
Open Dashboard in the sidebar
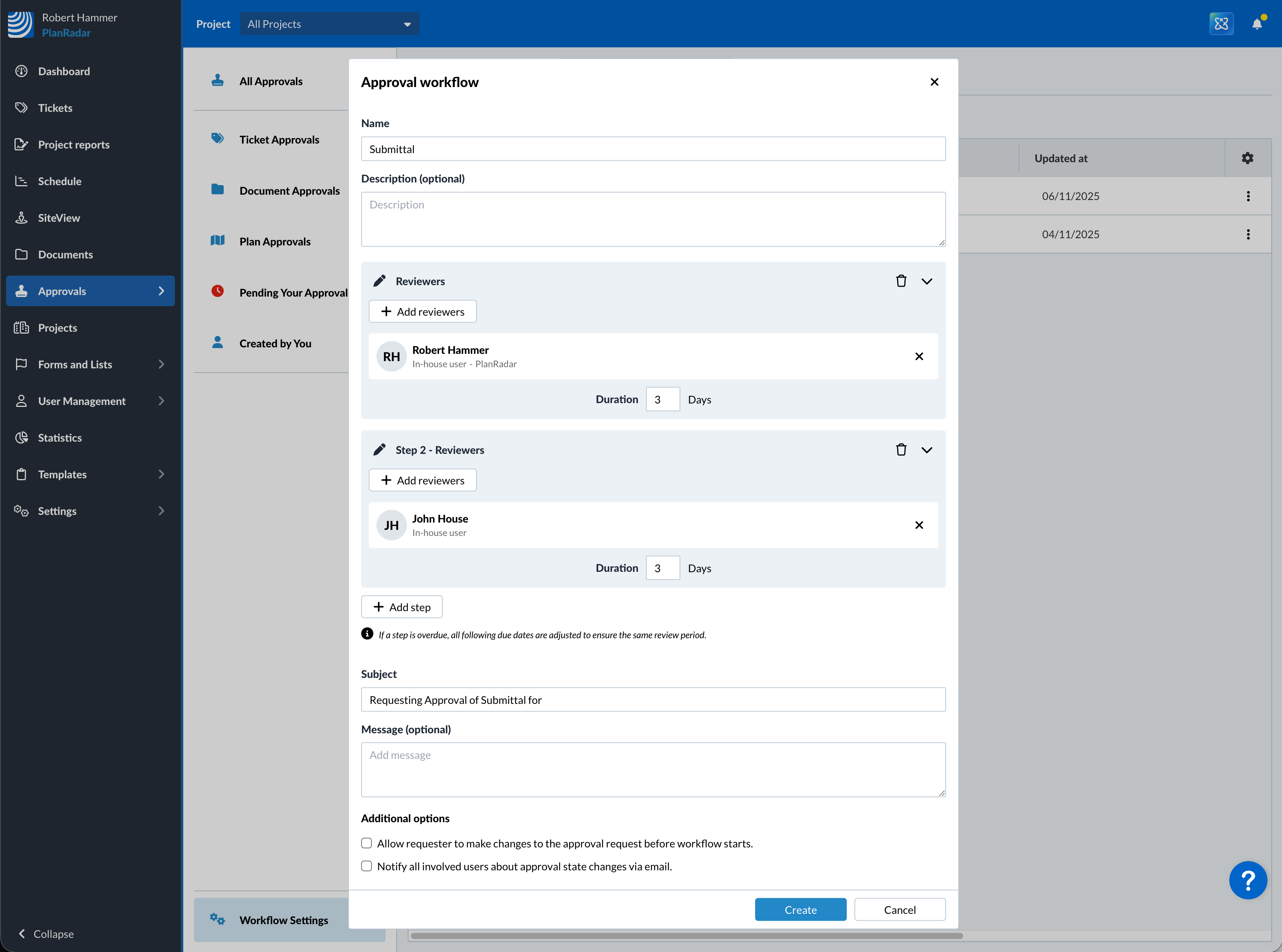pos(63,71)
